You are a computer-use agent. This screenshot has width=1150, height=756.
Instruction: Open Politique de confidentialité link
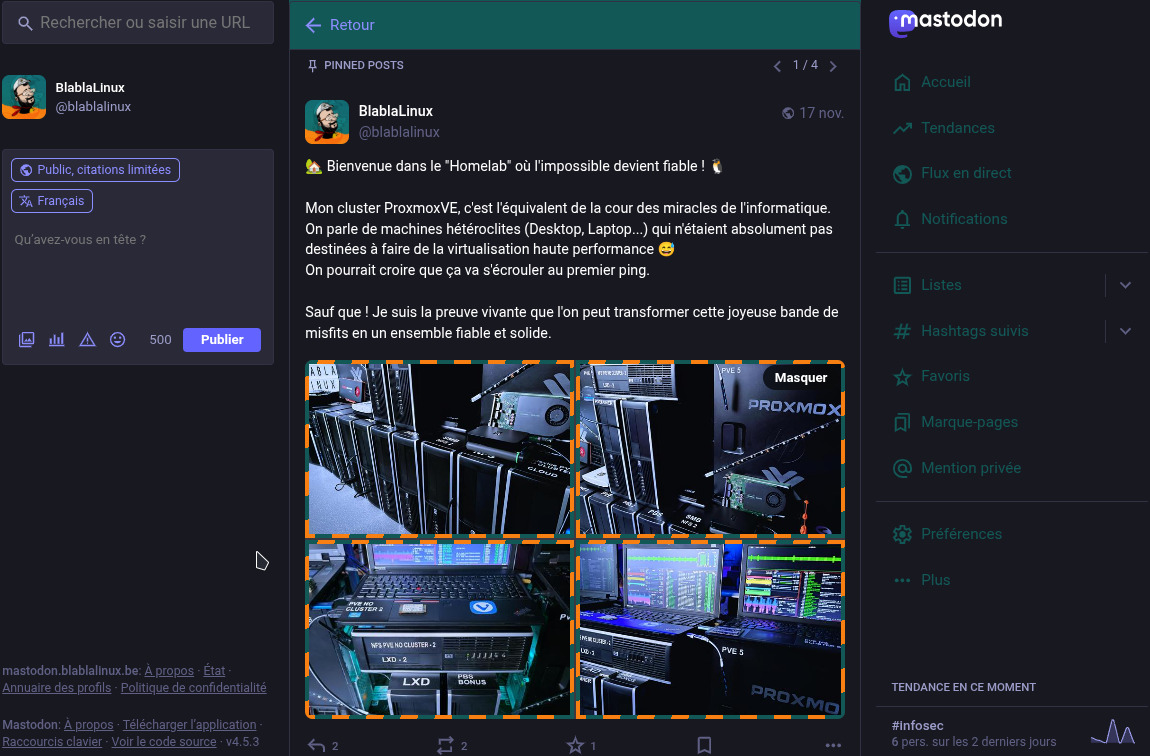tap(194, 688)
